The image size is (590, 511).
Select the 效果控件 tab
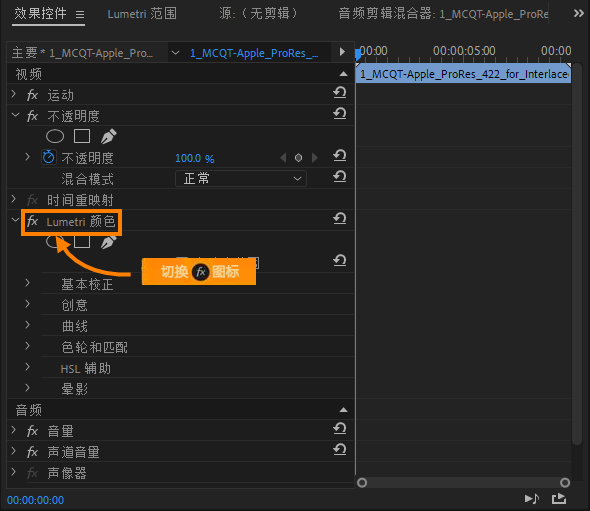[x=40, y=14]
